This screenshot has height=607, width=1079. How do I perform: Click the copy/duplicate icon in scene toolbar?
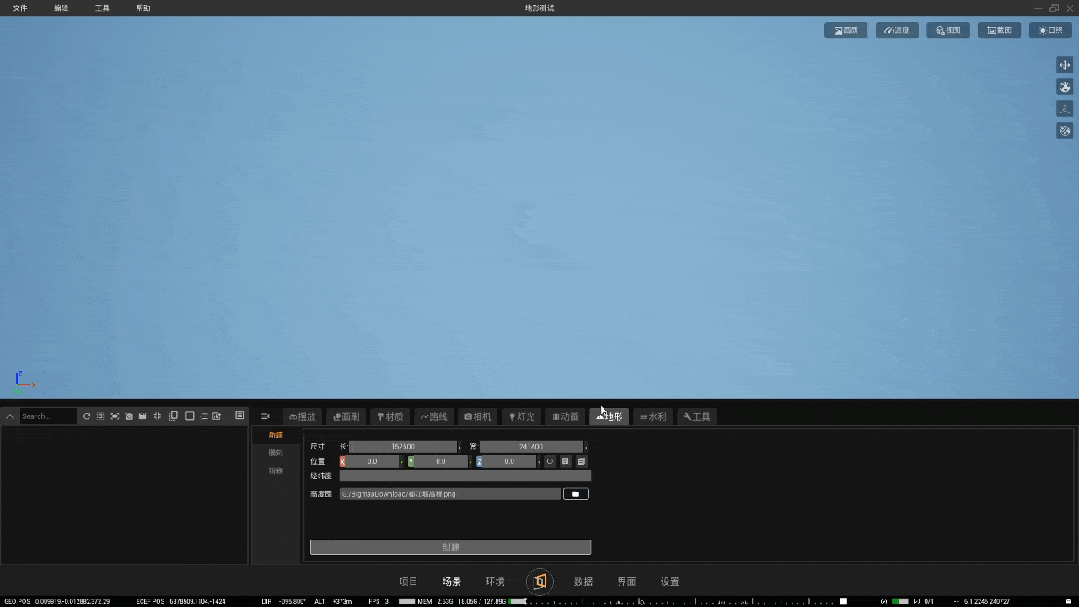173,416
